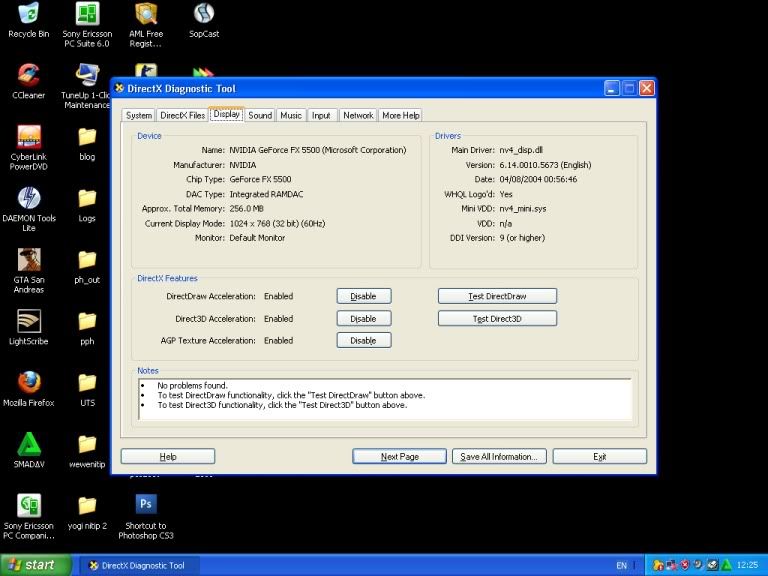Click the green SMADAV tray icon
The width and height of the screenshot is (768, 576).
click(x=726, y=565)
